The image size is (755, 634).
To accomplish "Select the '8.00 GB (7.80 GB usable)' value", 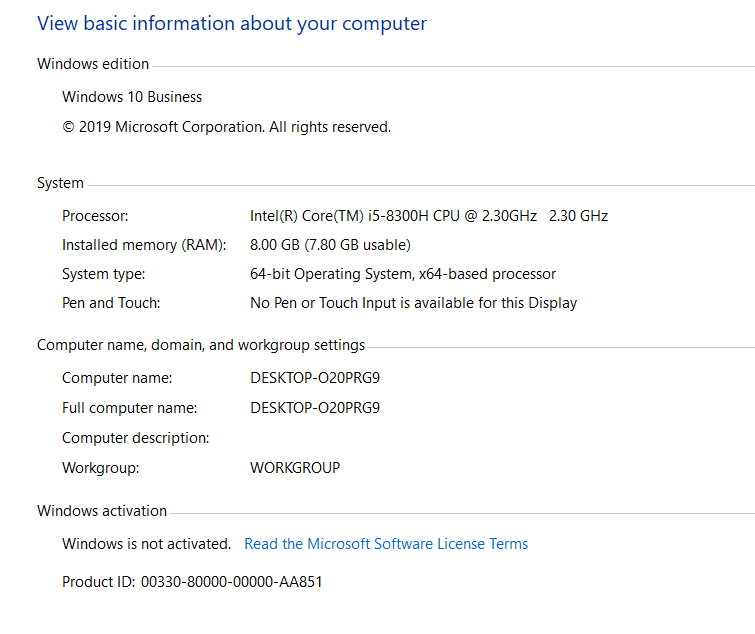I will click(x=330, y=245).
